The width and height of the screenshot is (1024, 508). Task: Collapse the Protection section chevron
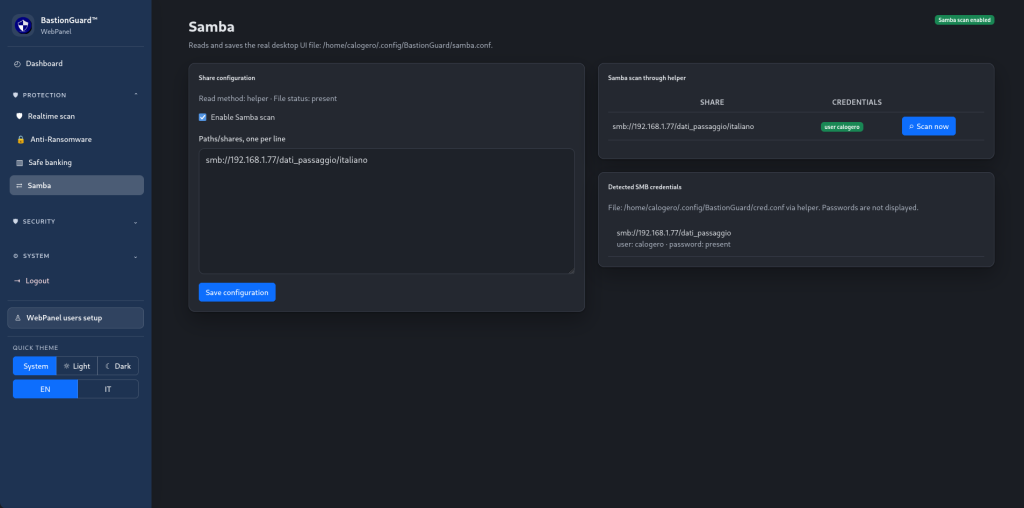136,95
